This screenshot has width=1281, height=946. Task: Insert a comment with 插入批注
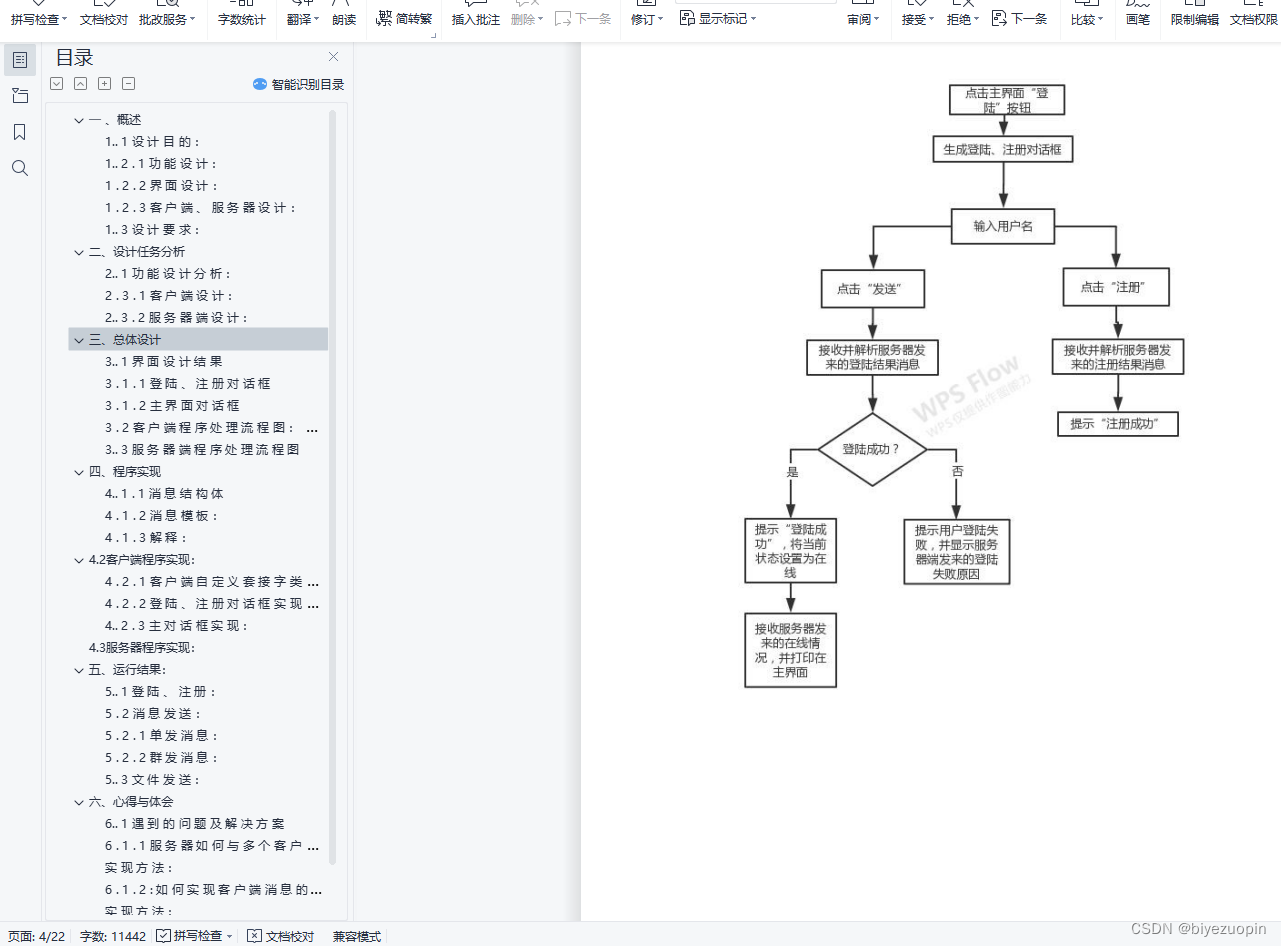[x=475, y=18]
